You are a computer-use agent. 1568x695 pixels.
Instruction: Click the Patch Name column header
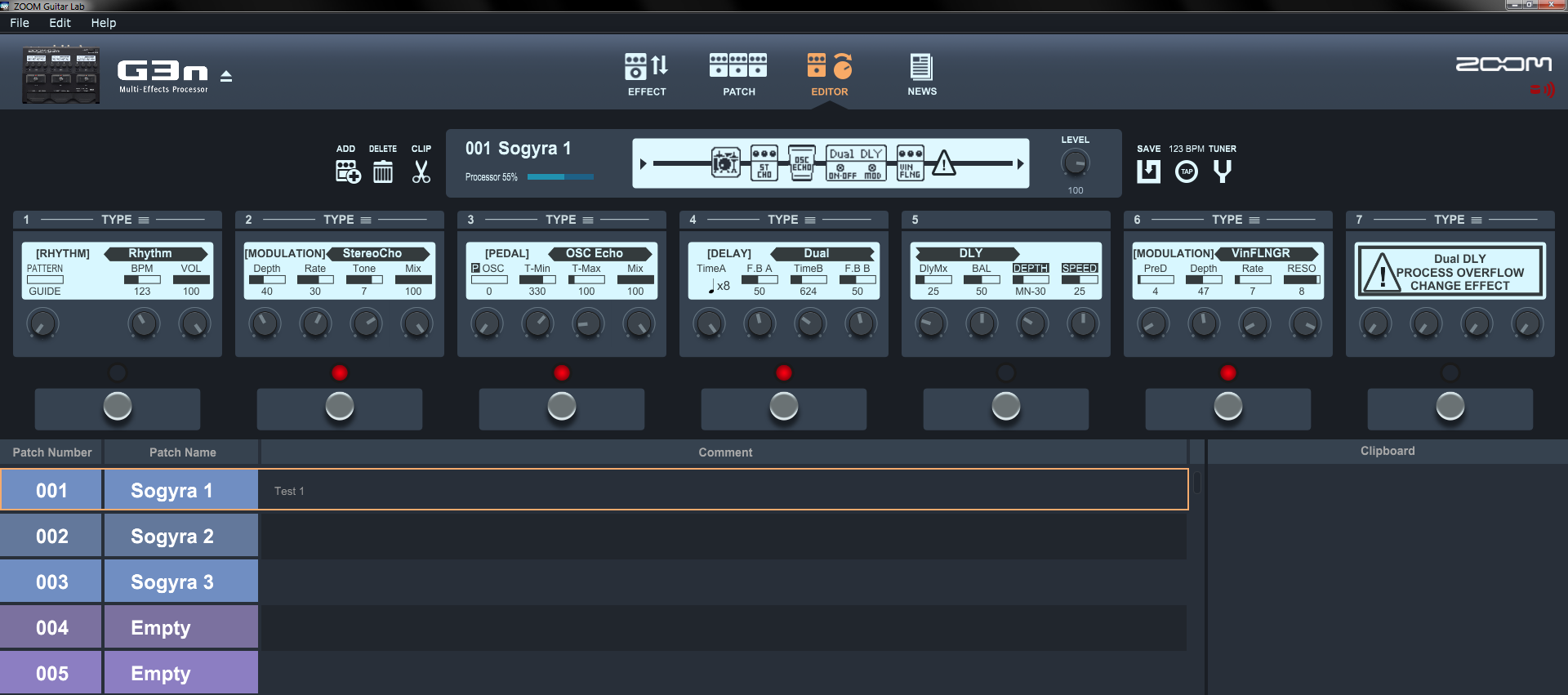182,452
